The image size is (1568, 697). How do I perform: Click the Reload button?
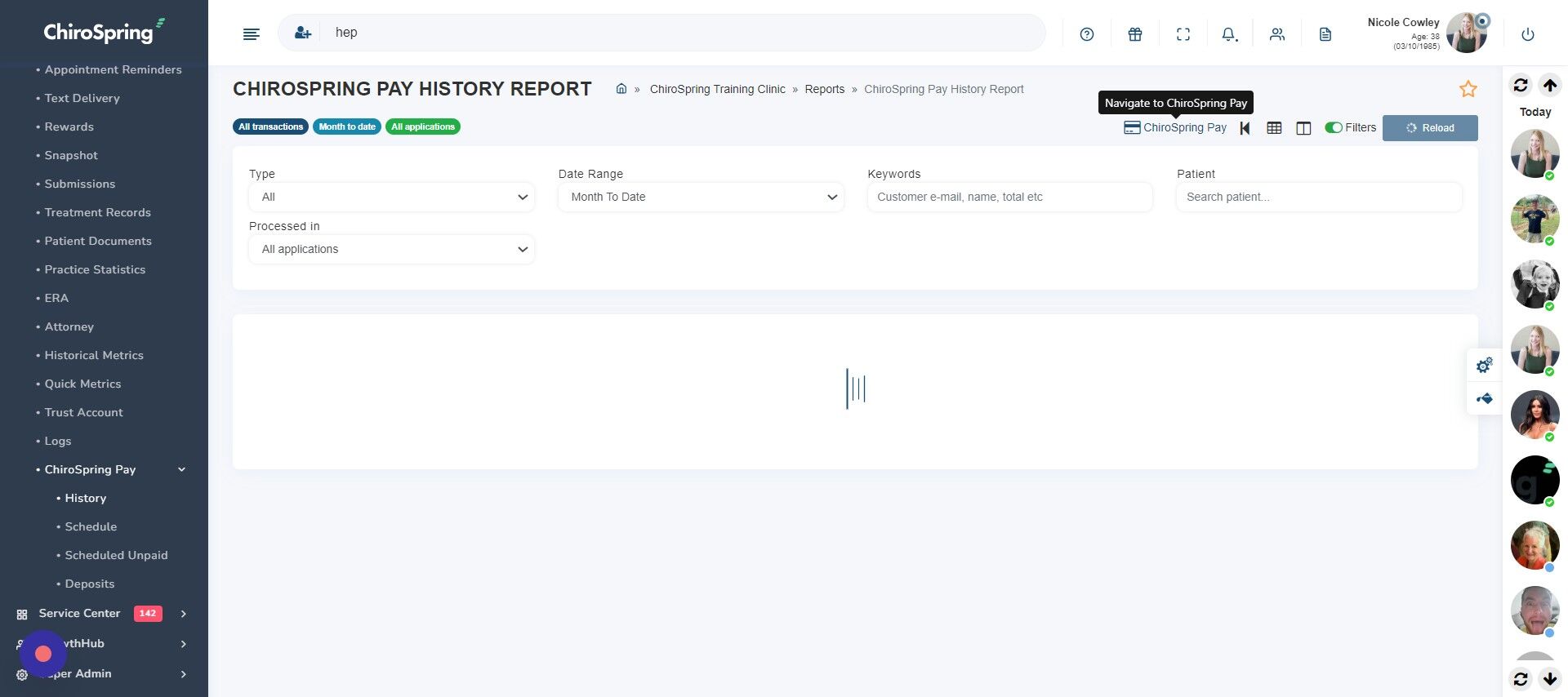[1430, 128]
